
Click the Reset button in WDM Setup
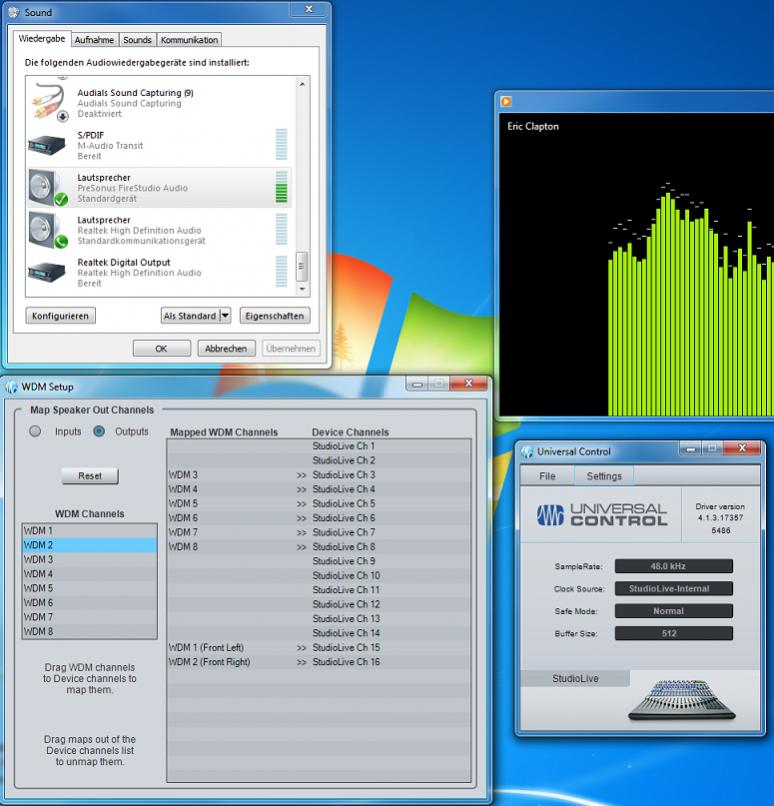pos(90,475)
